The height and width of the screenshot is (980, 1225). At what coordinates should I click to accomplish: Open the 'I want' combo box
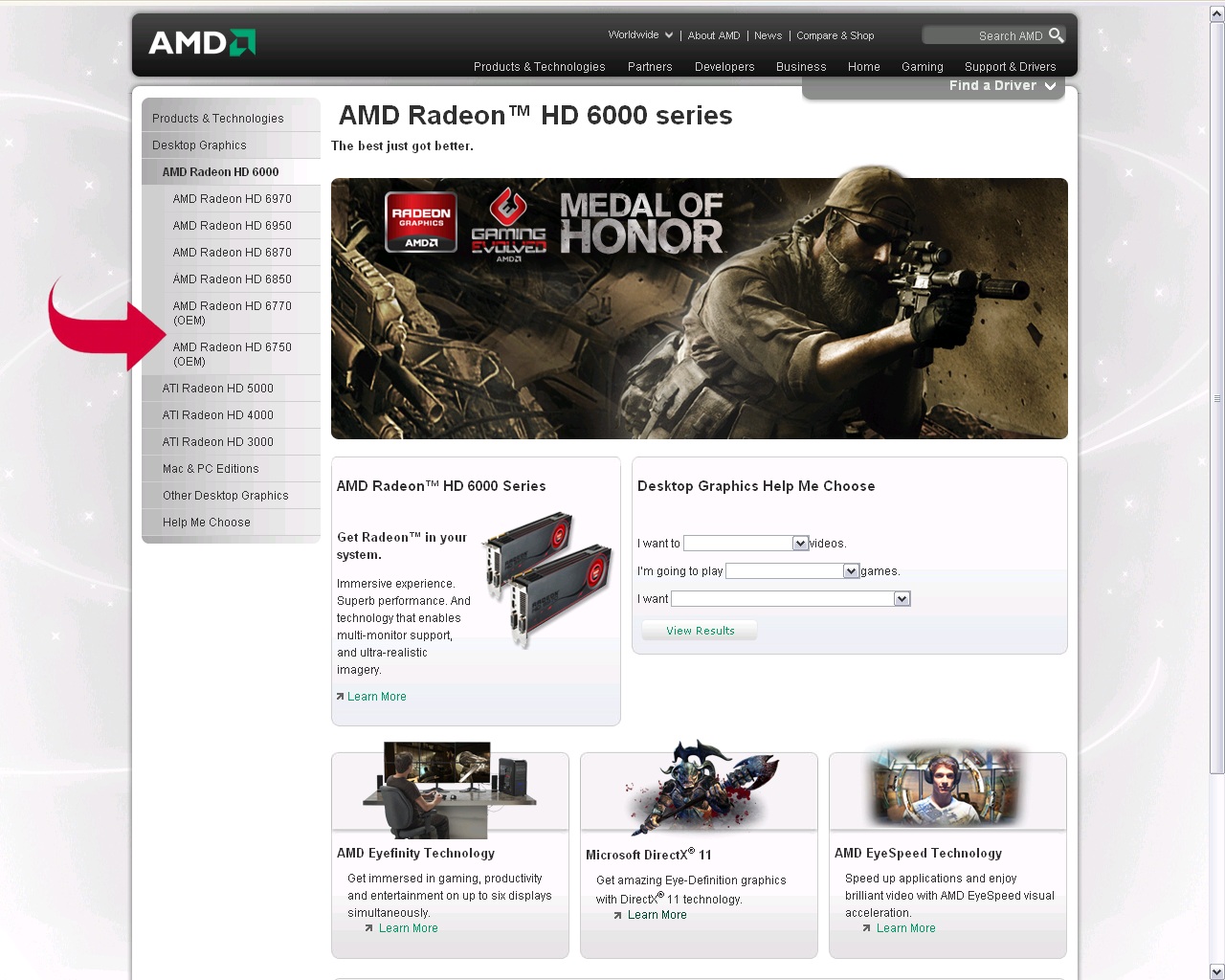click(791, 599)
